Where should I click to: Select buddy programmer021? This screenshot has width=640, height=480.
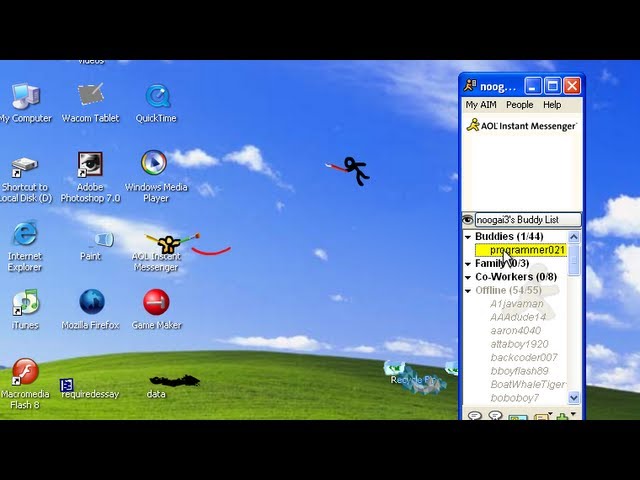click(x=521, y=250)
